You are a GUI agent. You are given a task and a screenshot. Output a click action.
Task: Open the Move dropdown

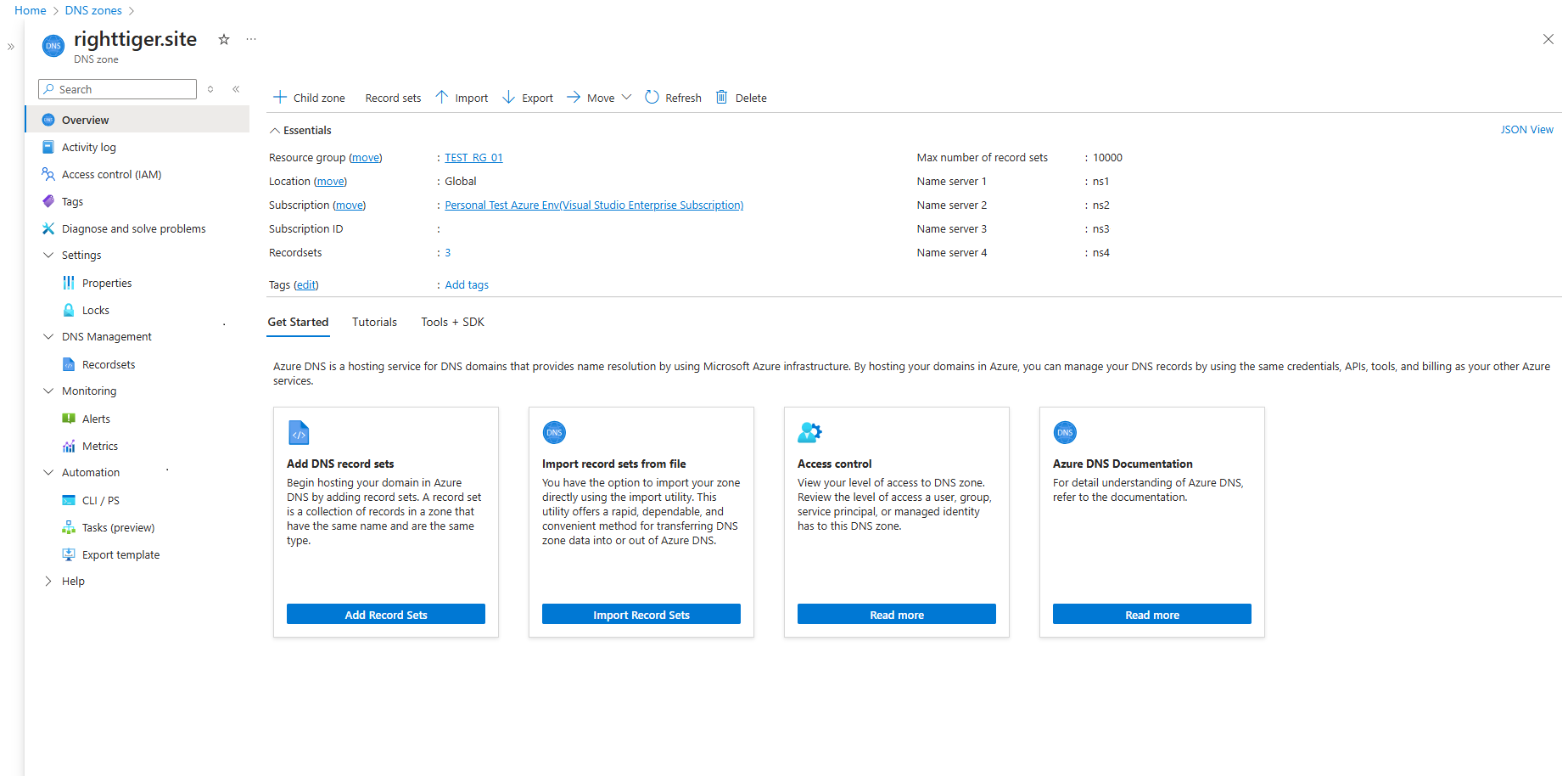[599, 98]
